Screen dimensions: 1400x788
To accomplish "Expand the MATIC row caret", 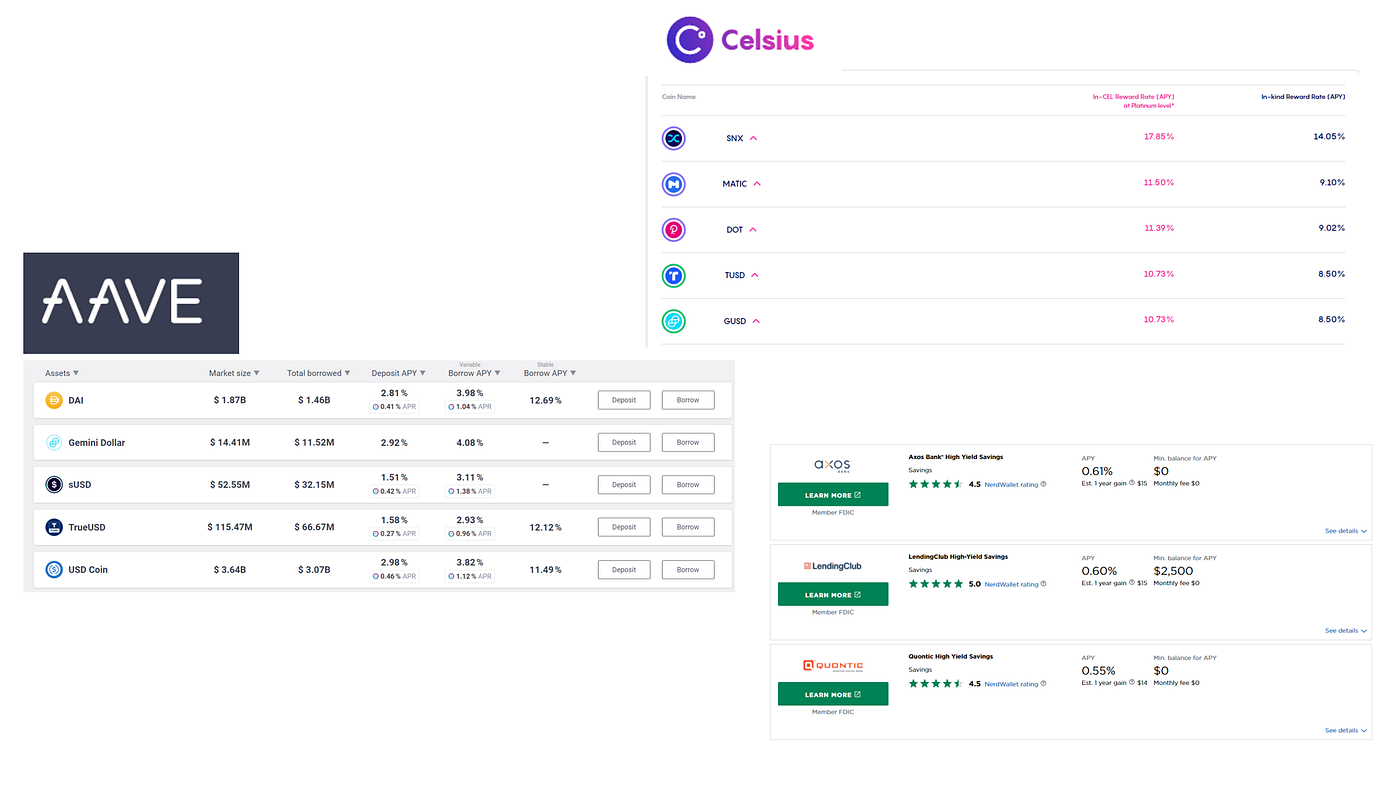I will click(x=757, y=184).
